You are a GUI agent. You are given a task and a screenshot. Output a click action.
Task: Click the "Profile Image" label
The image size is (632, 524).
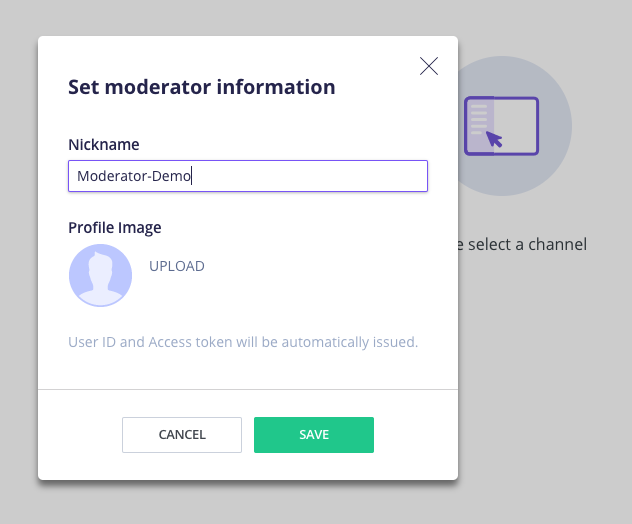[115, 227]
